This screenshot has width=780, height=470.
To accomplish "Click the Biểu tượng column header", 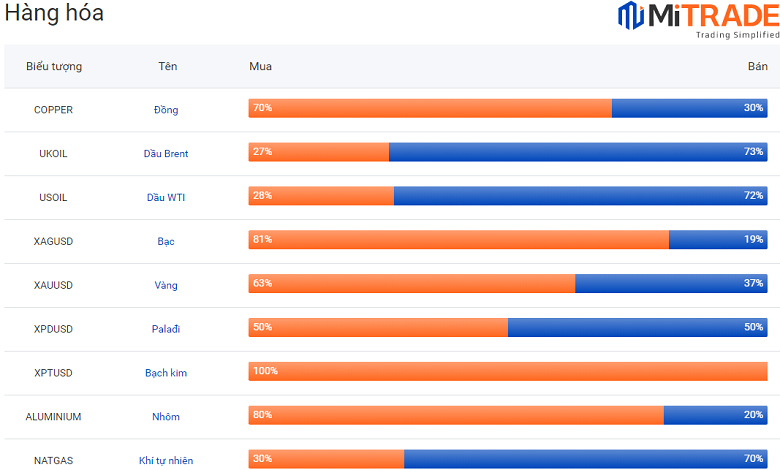I will pyautogui.click(x=54, y=67).
